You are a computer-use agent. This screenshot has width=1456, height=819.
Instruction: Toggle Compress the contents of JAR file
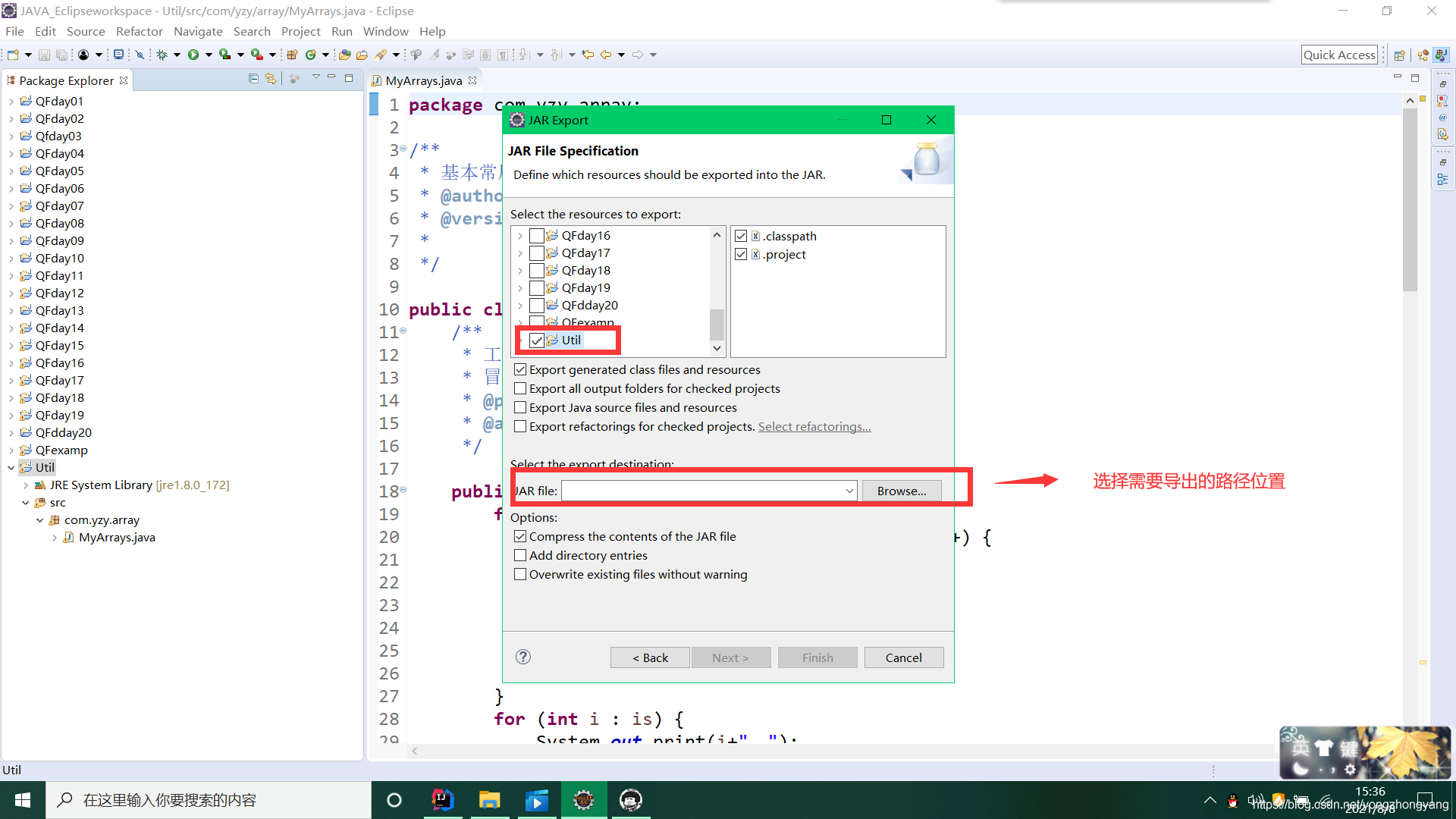tap(520, 537)
